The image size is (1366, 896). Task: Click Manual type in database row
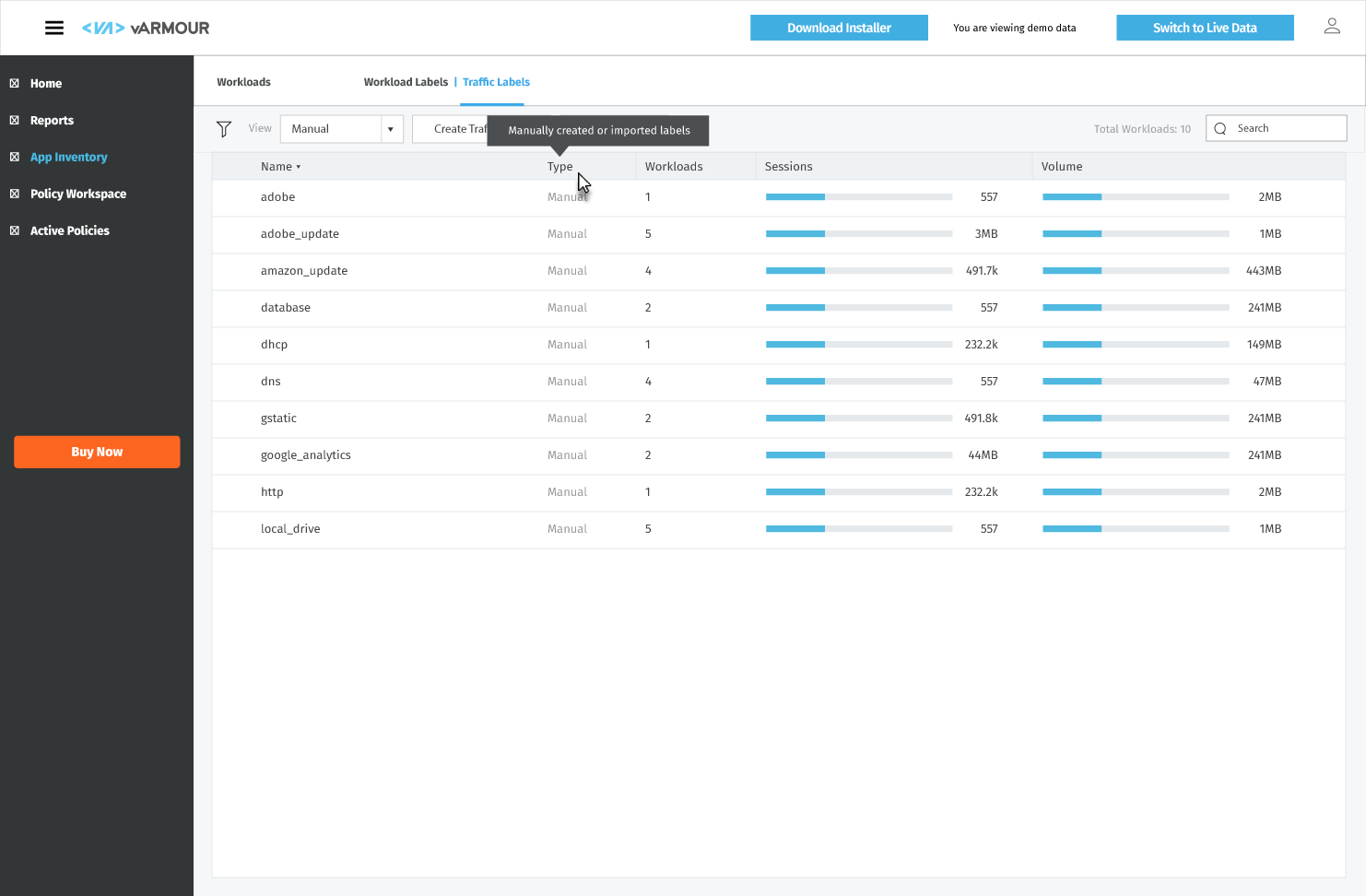pos(567,308)
